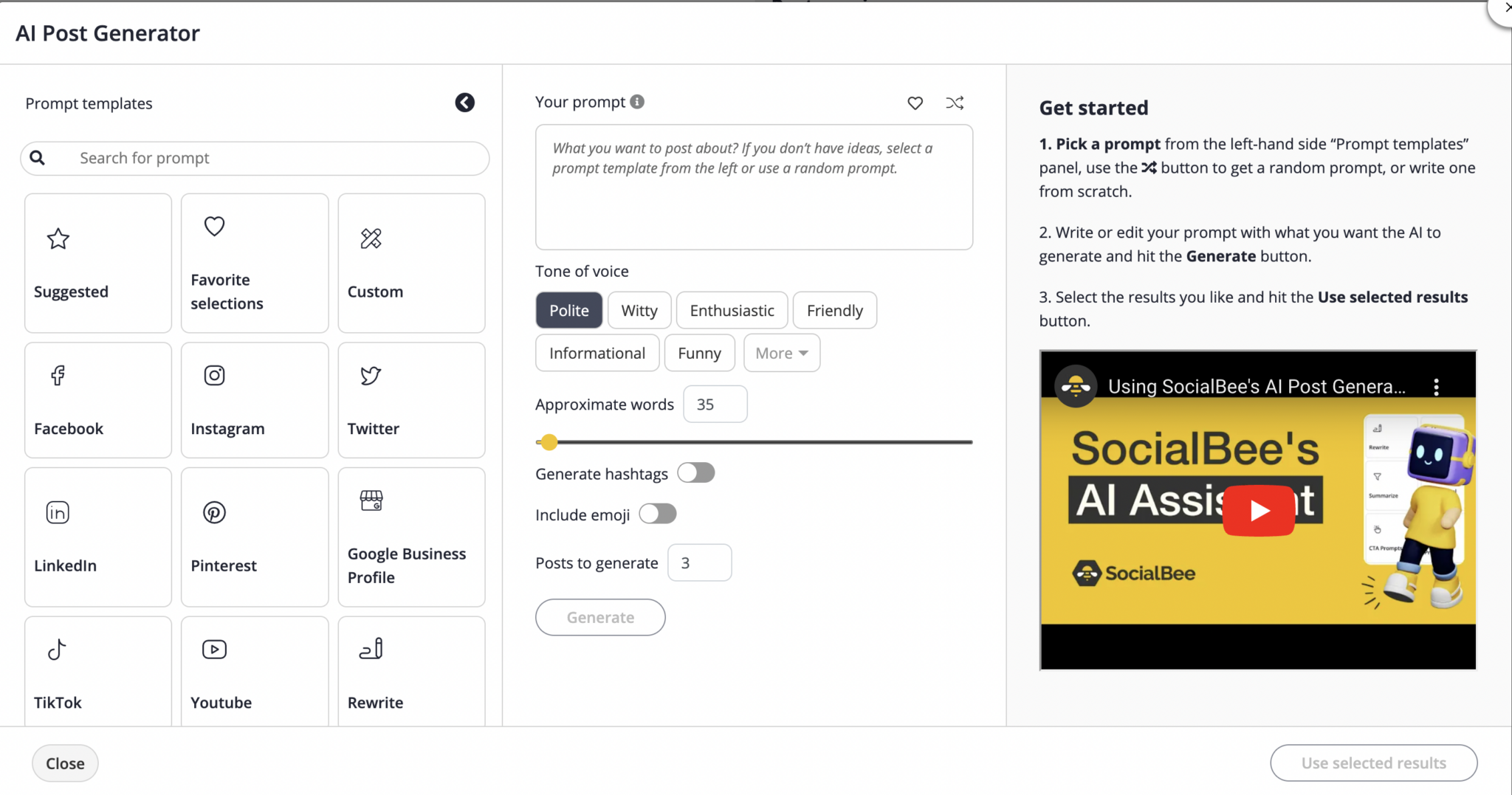
Task: Collapse the Prompt templates panel
Action: (464, 103)
